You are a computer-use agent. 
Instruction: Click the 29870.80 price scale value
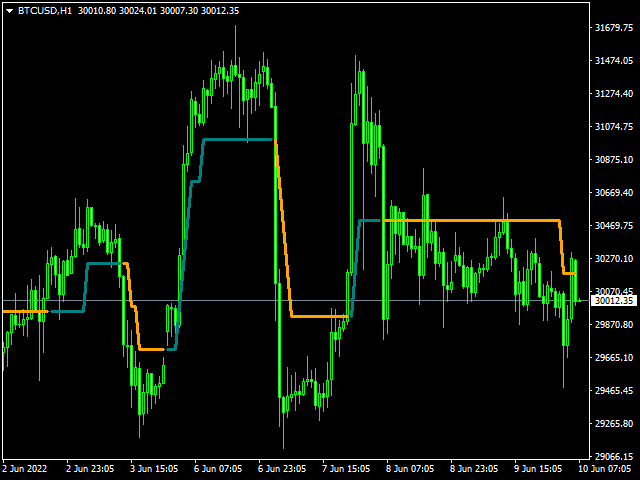point(614,324)
